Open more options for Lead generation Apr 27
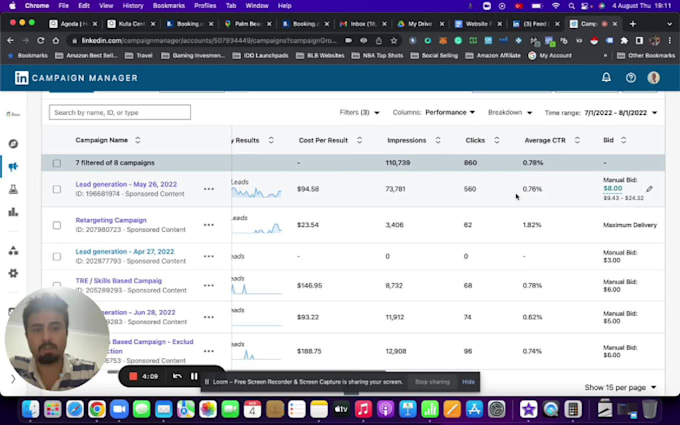This screenshot has height=425, width=680. click(x=209, y=256)
